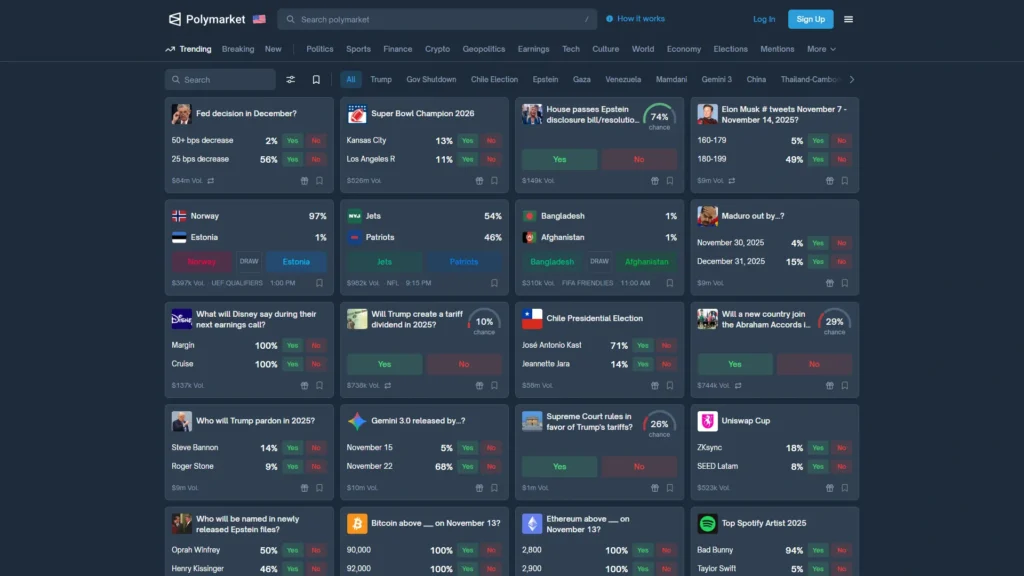Open the hamburger menu in the header
The image size is (1024, 576).
pos(848,19)
